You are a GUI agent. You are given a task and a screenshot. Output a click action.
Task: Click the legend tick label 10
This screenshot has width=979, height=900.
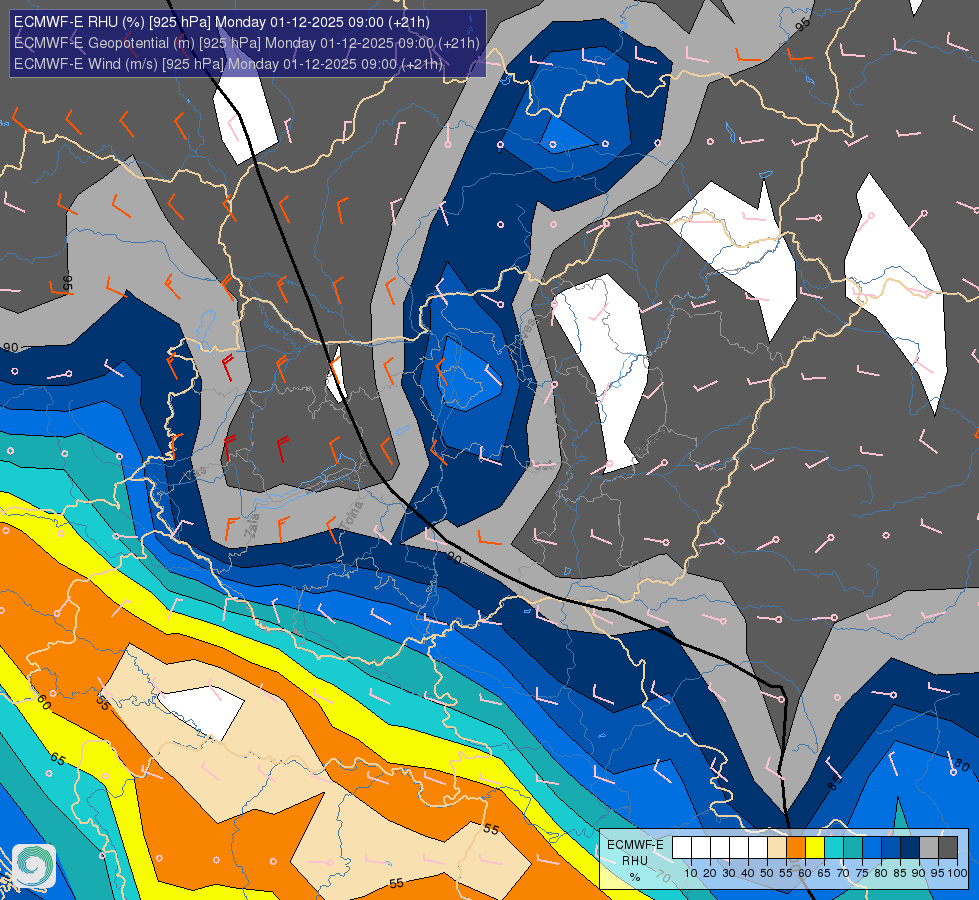[x=691, y=873]
